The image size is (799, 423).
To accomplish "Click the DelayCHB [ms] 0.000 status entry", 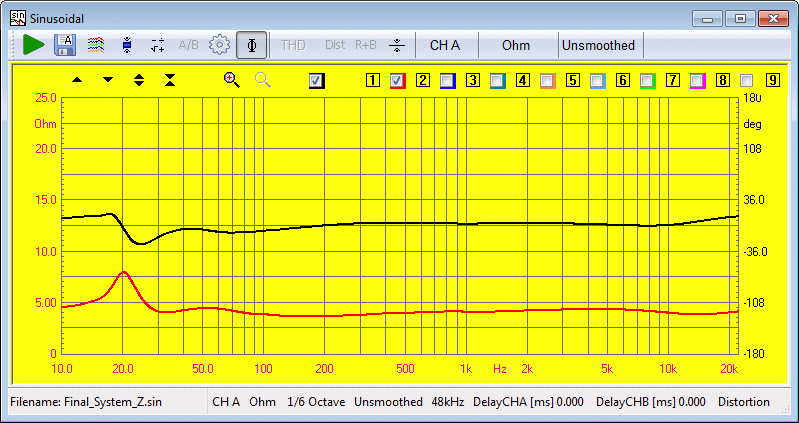I will point(651,402).
